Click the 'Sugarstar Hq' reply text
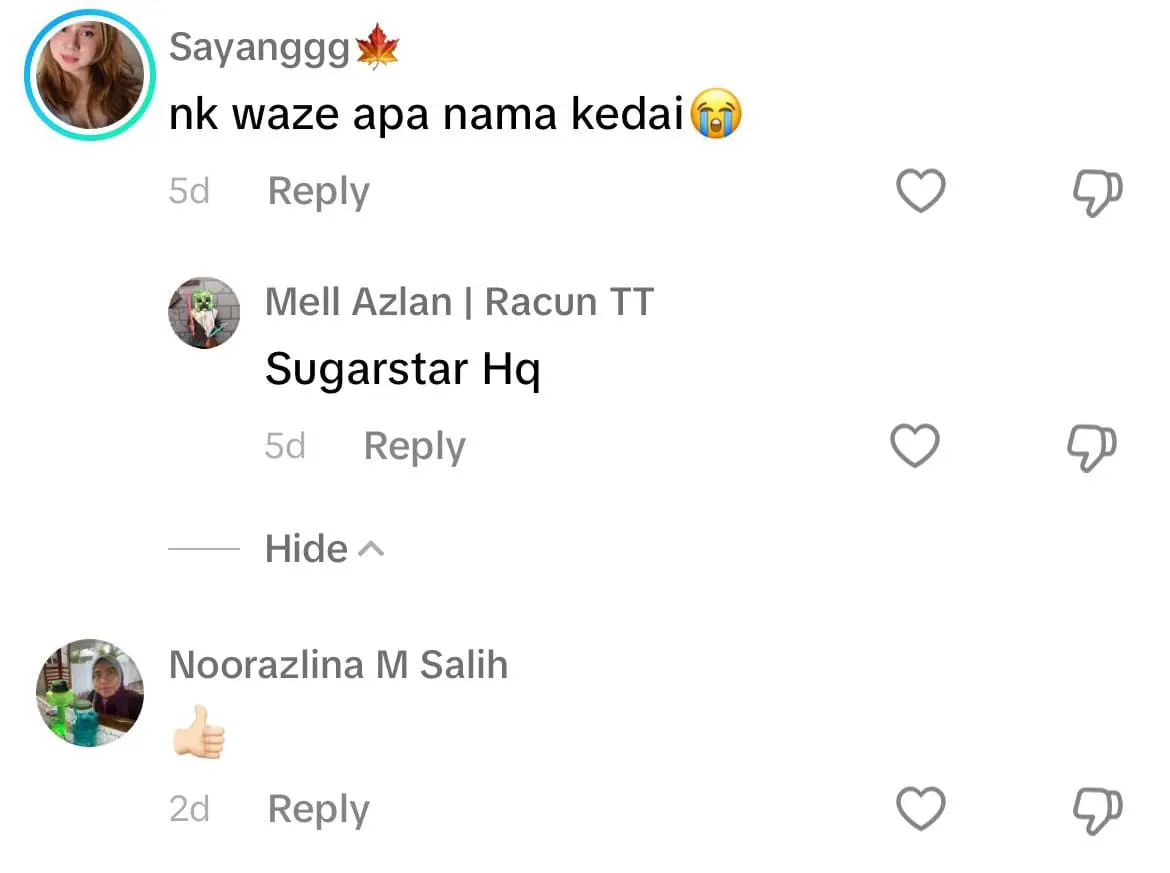Image resolution: width=1170 pixels, height=873 pixels. coord(402,370)
